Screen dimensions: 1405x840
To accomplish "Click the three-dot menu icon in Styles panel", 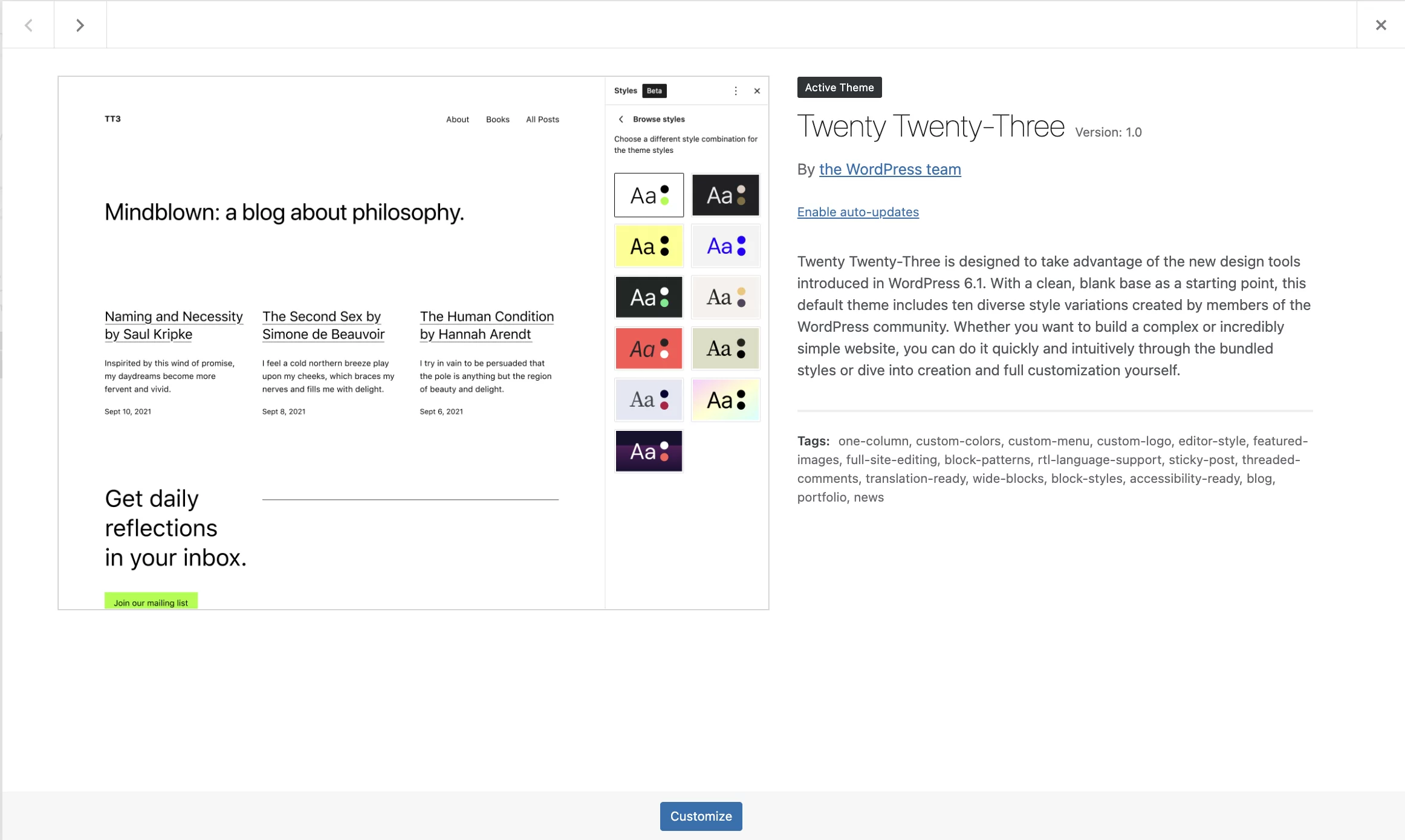I will coord(735,91).
